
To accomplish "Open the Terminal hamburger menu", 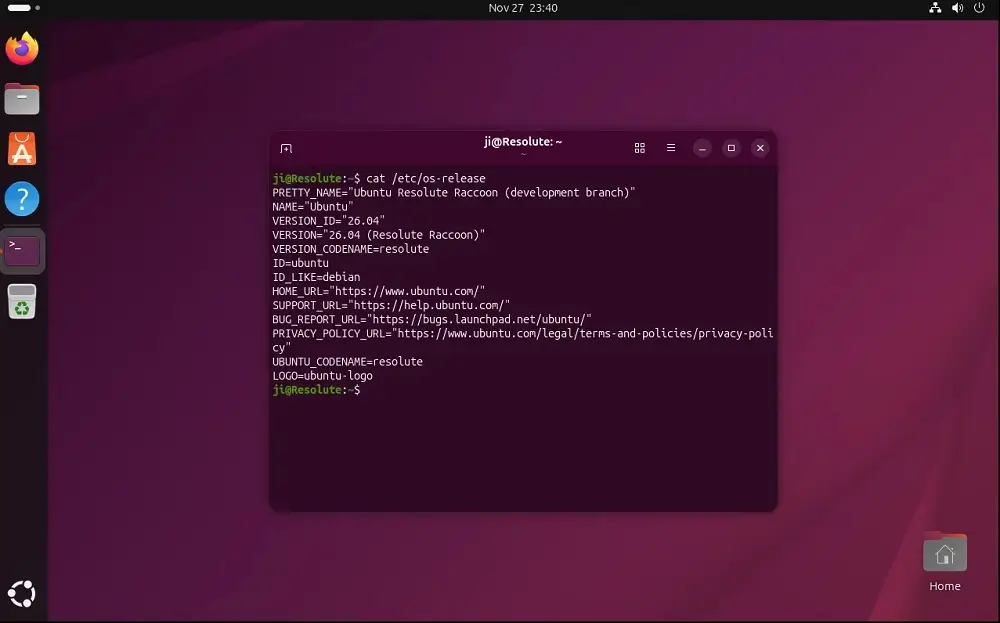I will [671, 147].
